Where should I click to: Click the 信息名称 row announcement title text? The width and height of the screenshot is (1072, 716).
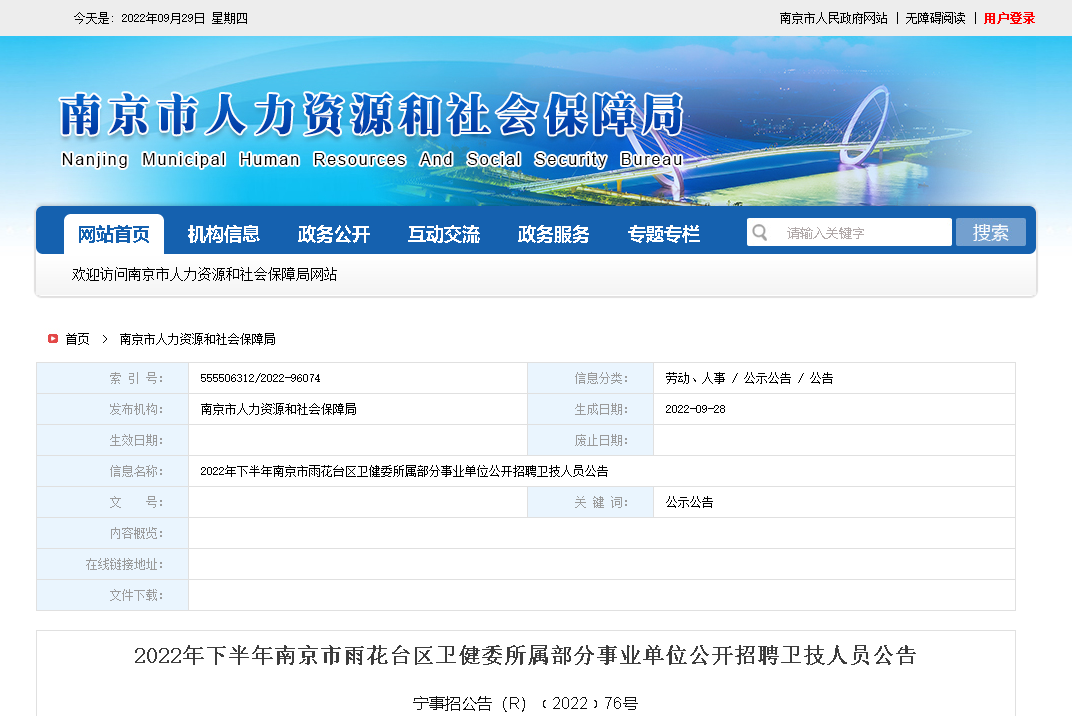tap(404, 471)
